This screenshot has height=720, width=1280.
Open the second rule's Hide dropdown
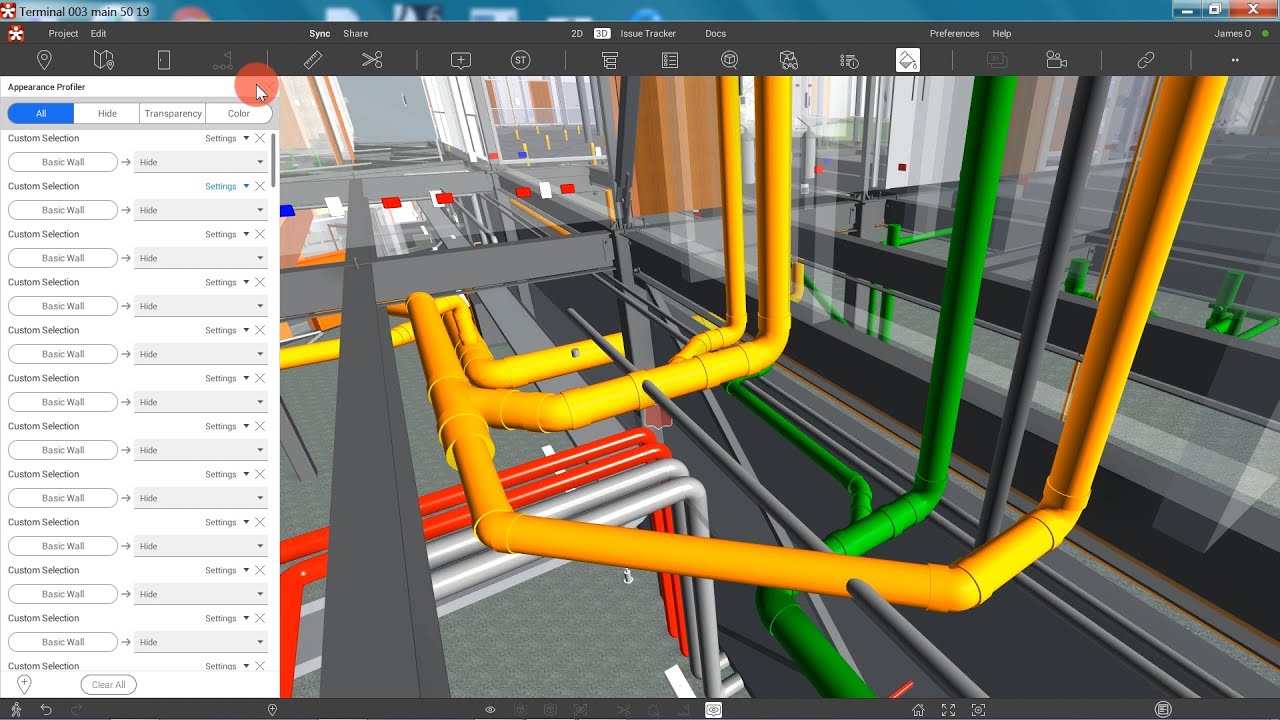[x=201, y=210]
